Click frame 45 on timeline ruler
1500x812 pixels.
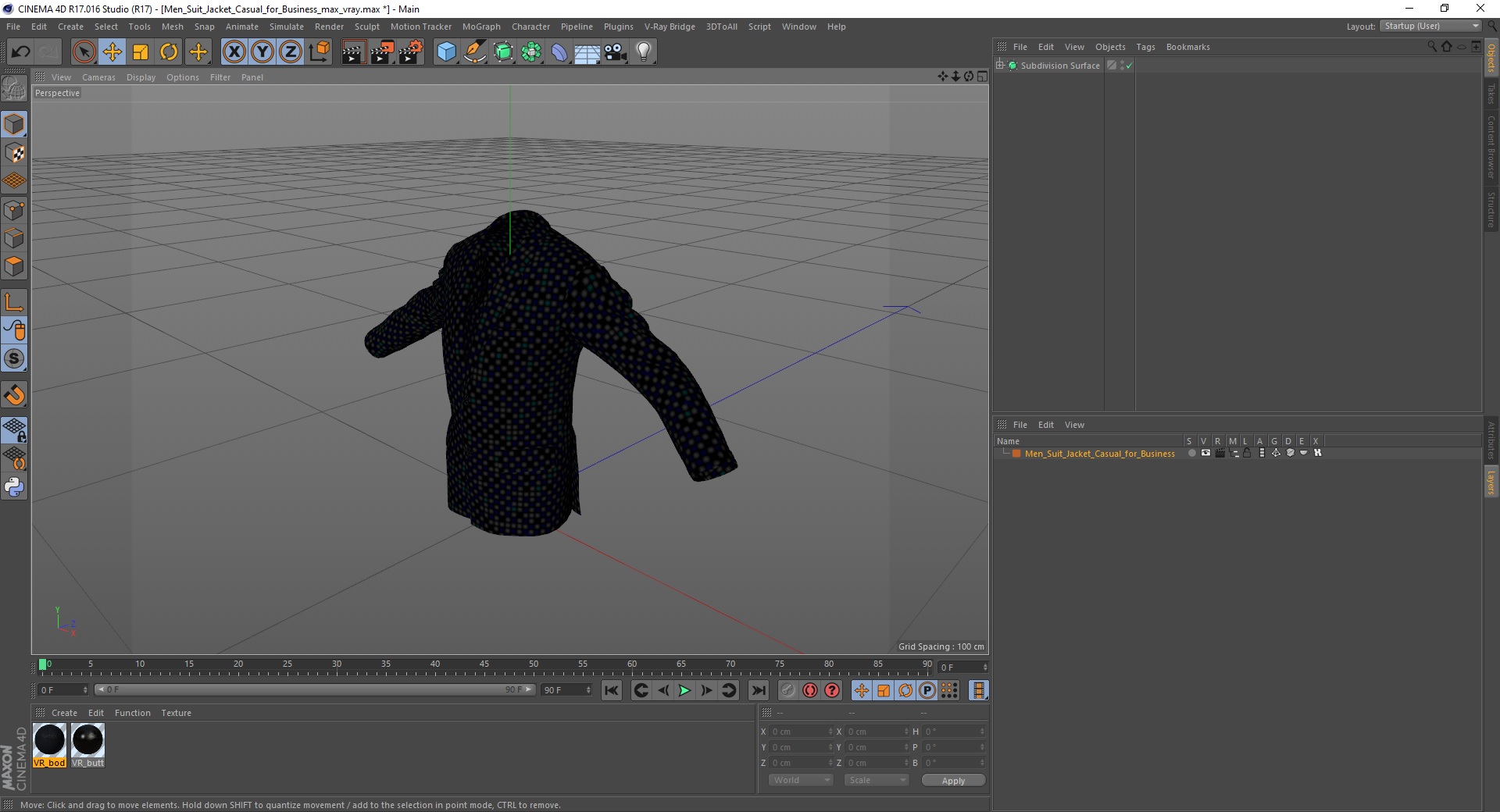tap(484, 666)
